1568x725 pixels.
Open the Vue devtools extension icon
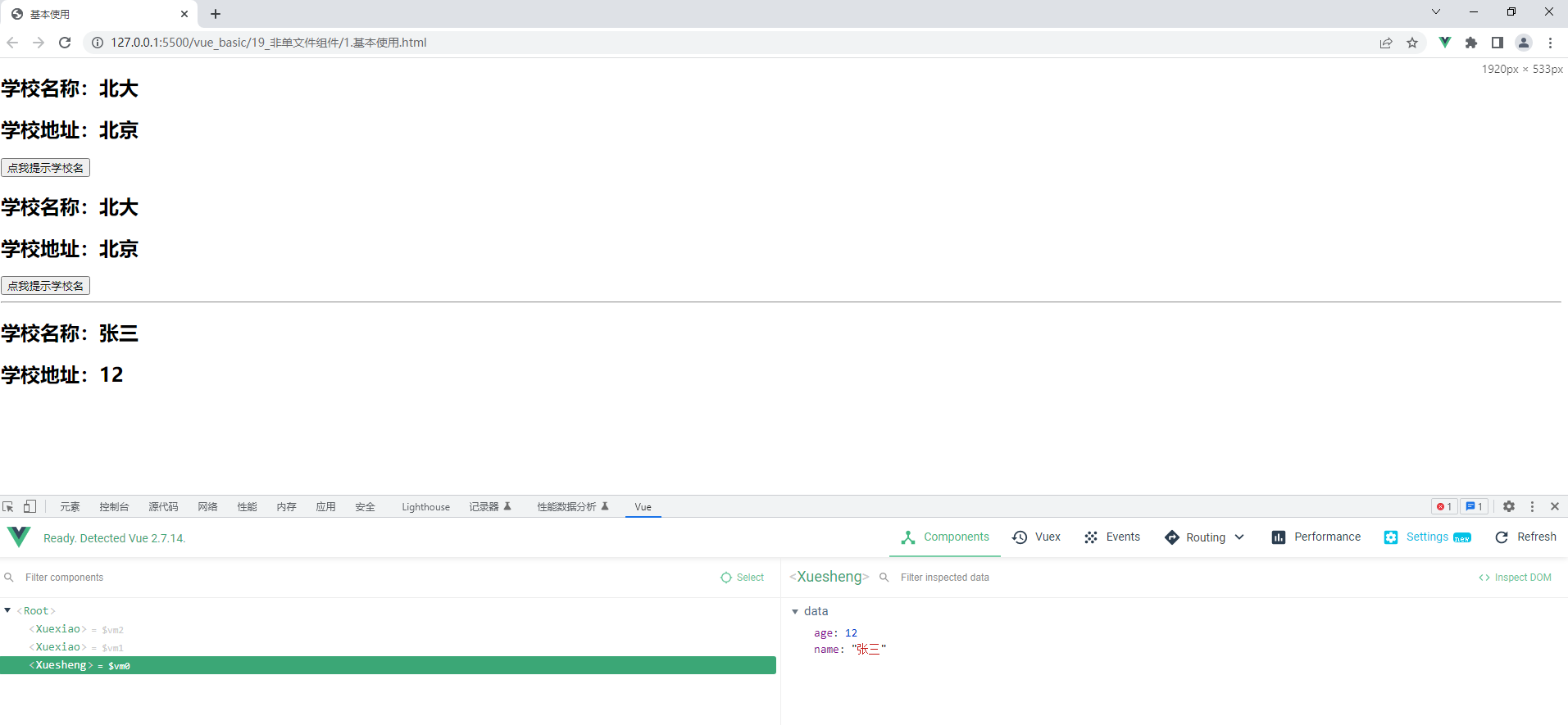[x=1445, y=43]
